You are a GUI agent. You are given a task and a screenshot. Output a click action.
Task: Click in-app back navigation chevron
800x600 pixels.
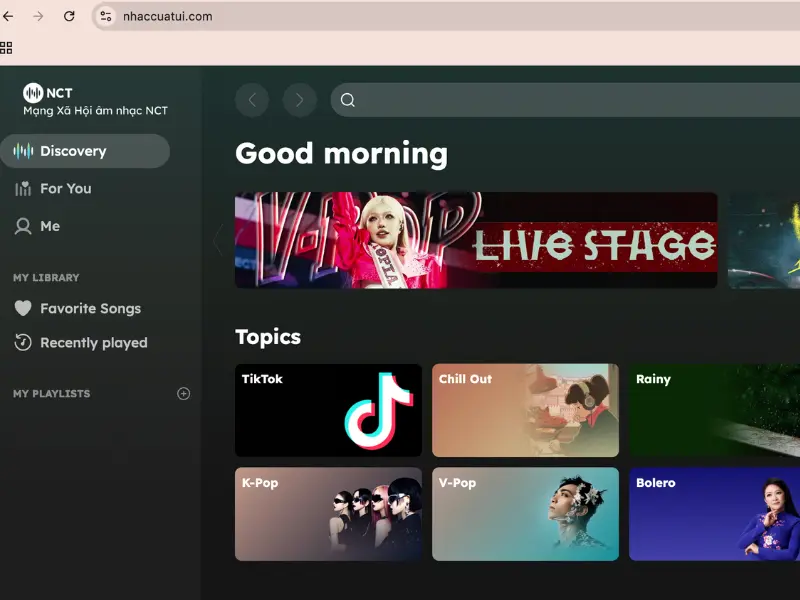(252, 100)
